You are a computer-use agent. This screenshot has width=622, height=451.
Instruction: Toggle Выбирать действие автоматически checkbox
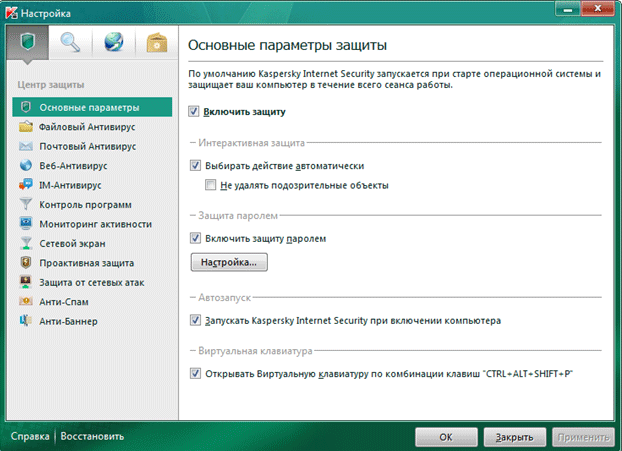pyautogui.click(x=195, y=165)
